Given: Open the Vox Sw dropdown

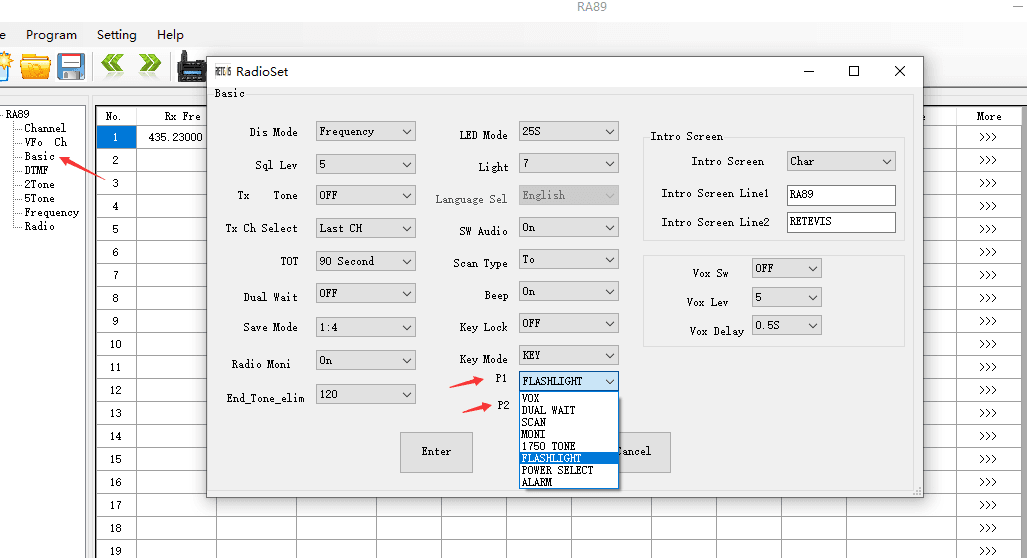Looking at the screenshot, I should 786,269.
